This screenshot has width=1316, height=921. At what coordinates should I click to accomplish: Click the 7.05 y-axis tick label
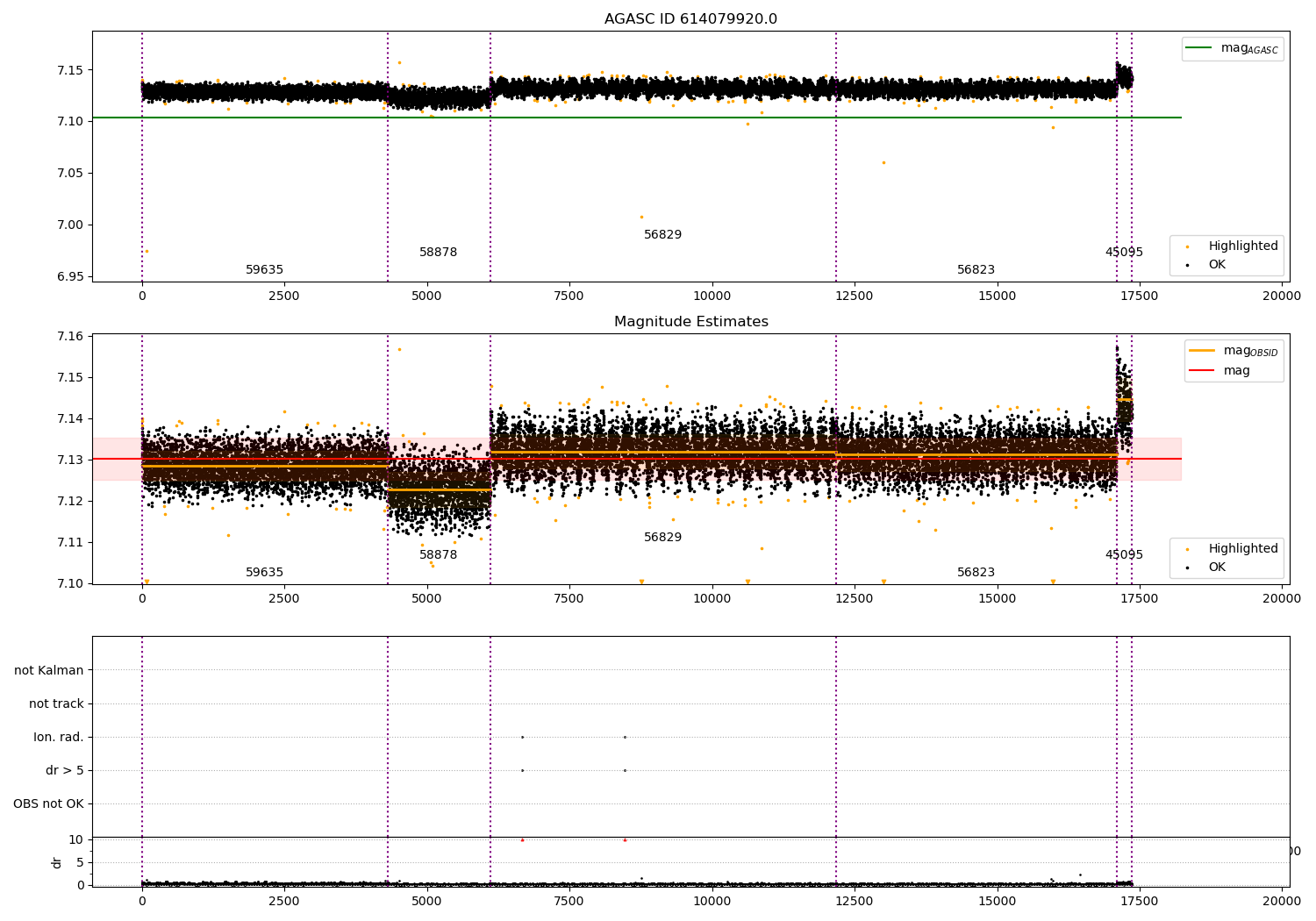[x=70, y=173]
